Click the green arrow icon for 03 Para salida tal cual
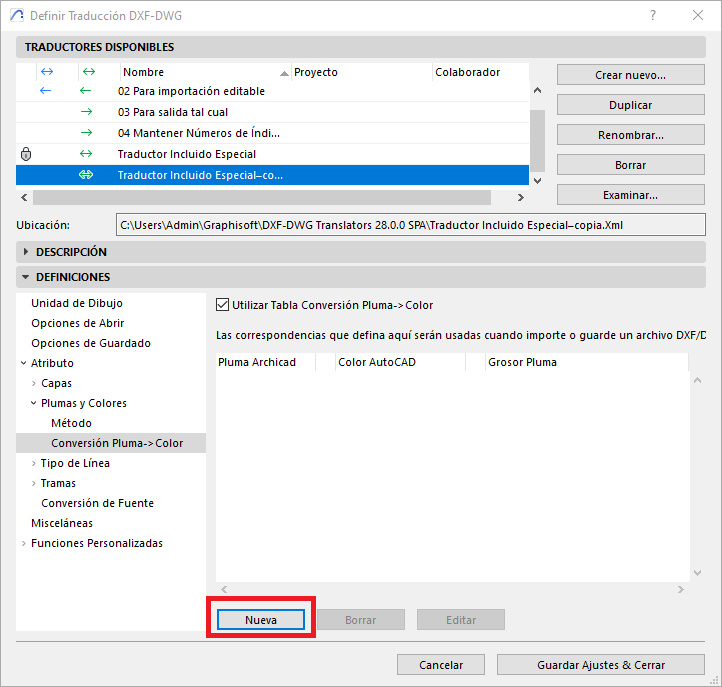 (x=86, y=112)
